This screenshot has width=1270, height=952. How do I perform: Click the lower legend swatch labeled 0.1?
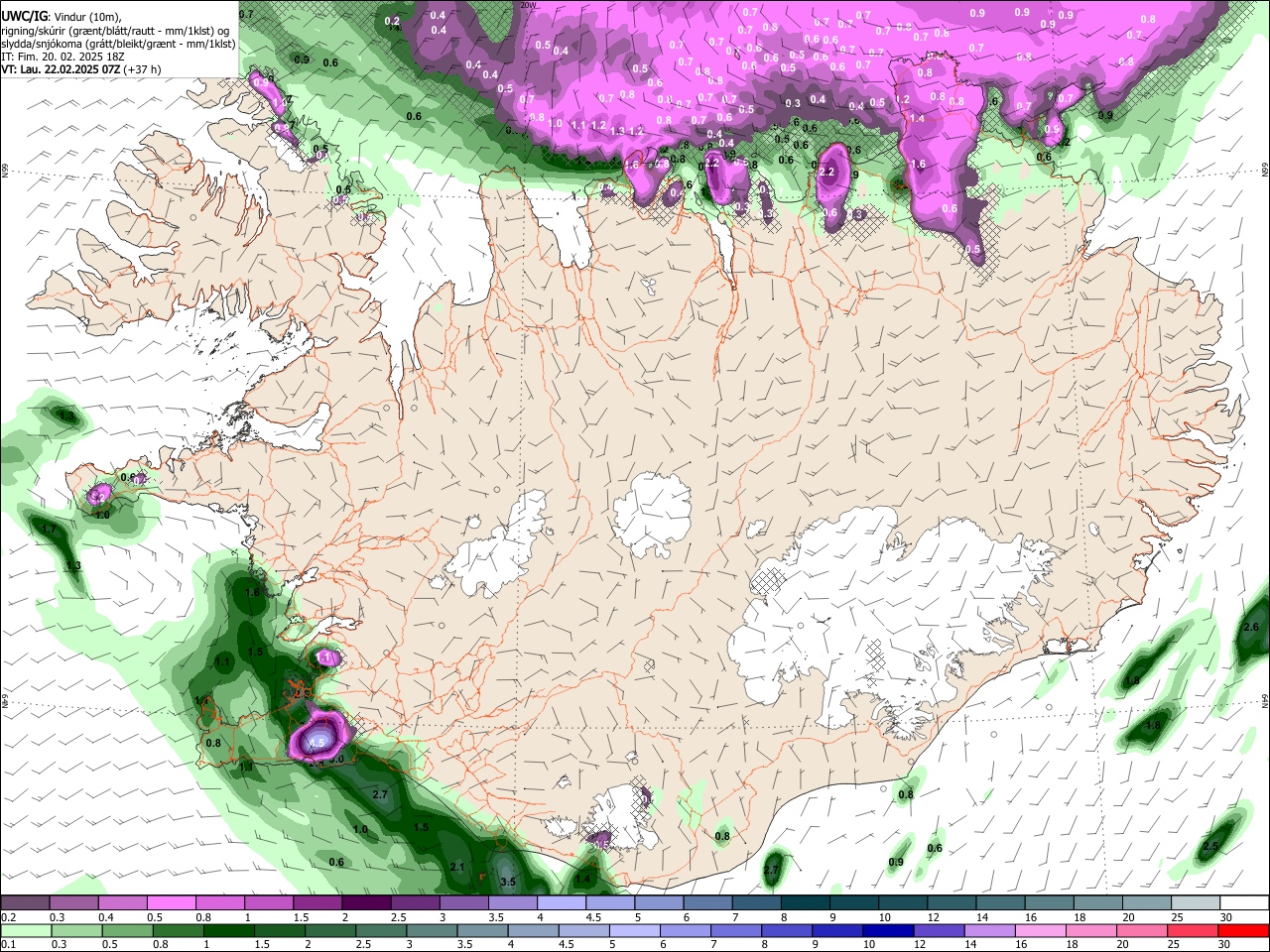click(25, 930)
